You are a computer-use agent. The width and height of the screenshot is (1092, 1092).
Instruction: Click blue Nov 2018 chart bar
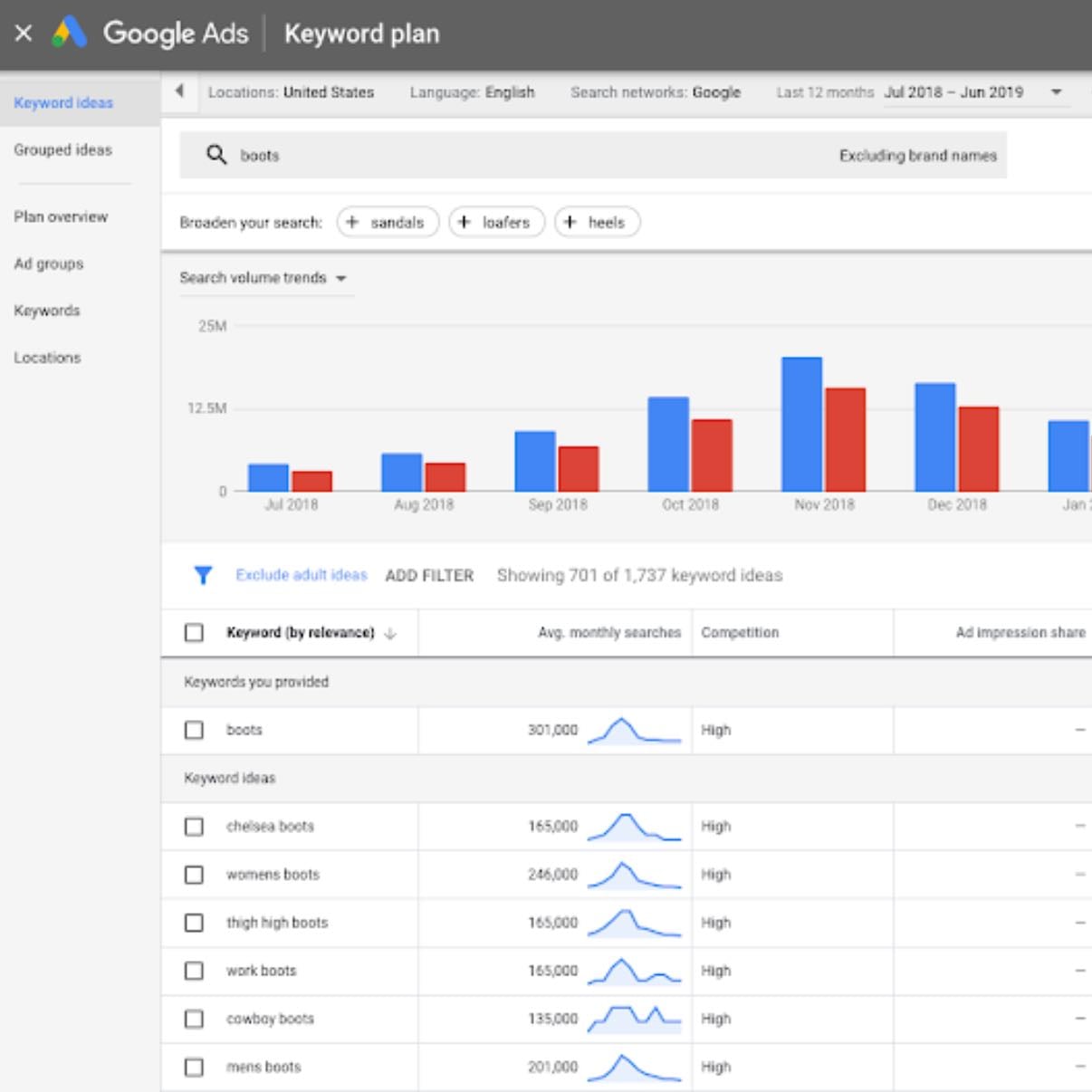(802, 424)
